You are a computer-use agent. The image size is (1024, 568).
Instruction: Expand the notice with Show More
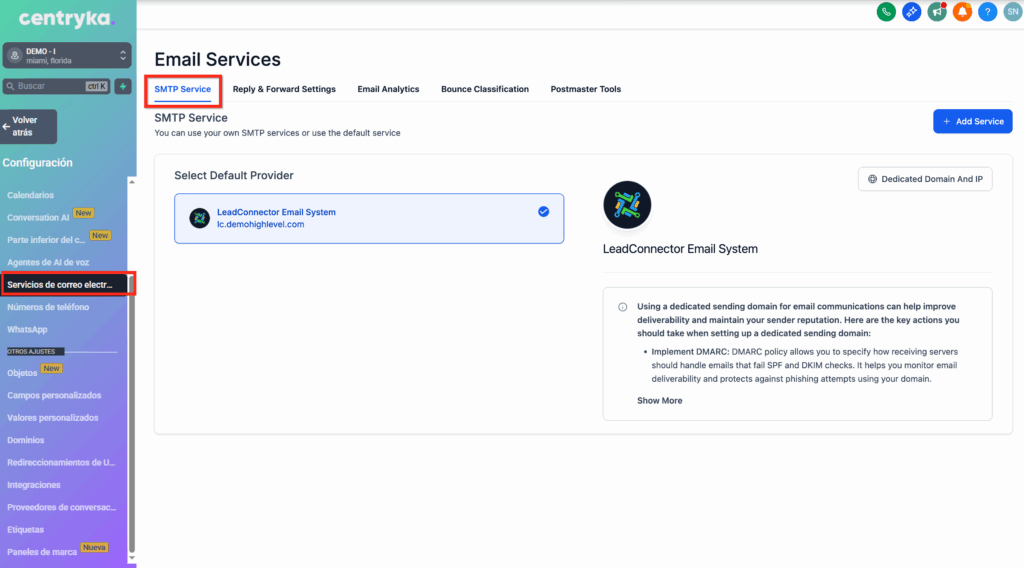[x=659, y=400]
